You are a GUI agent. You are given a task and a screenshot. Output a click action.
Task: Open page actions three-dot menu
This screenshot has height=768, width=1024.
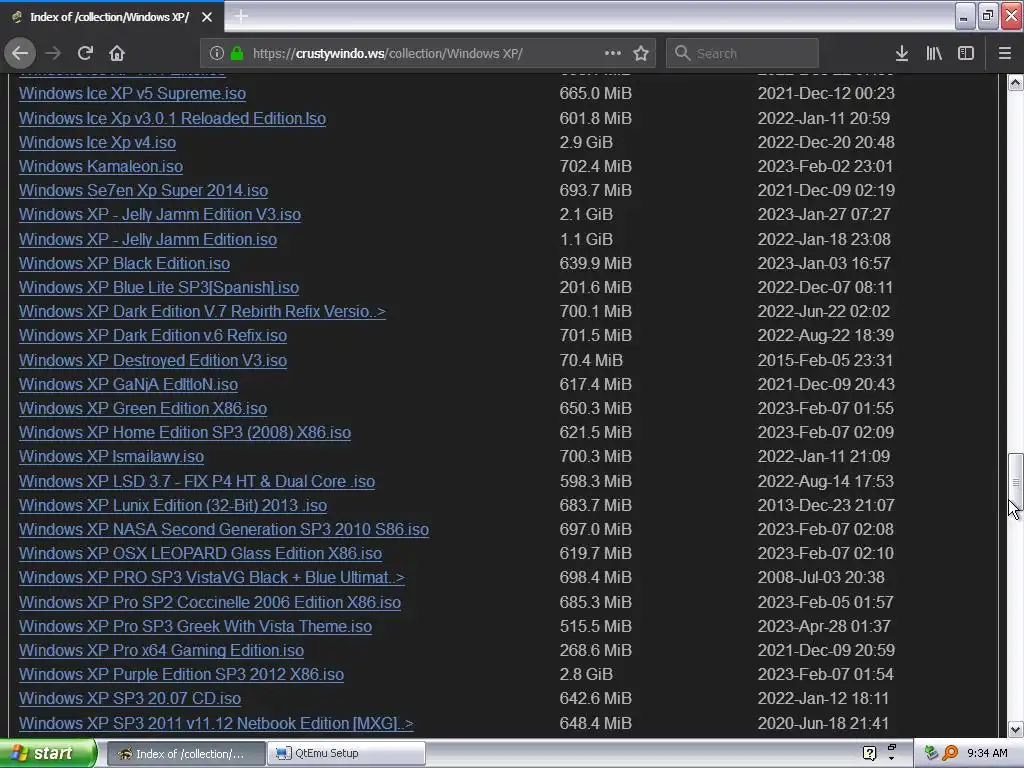click(x=613, y=53)
